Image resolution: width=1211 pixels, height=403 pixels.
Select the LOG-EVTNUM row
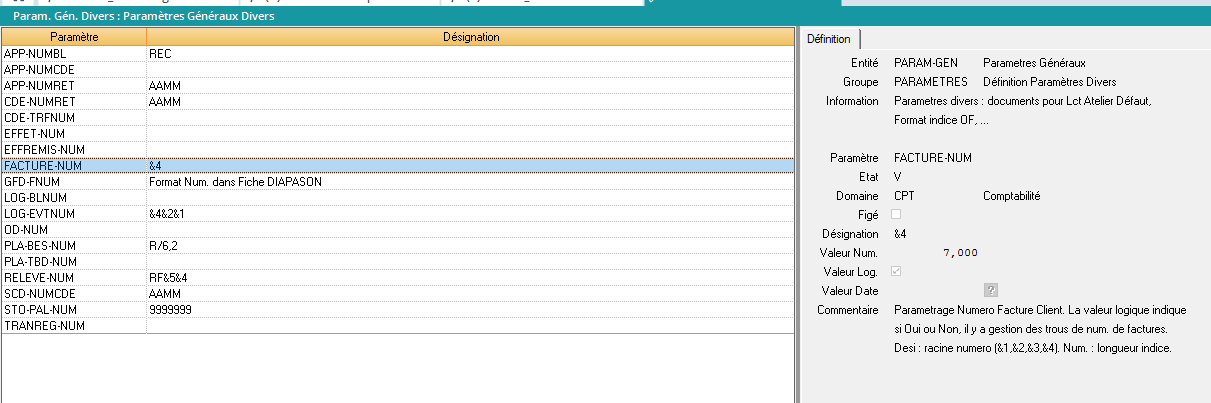74,213
